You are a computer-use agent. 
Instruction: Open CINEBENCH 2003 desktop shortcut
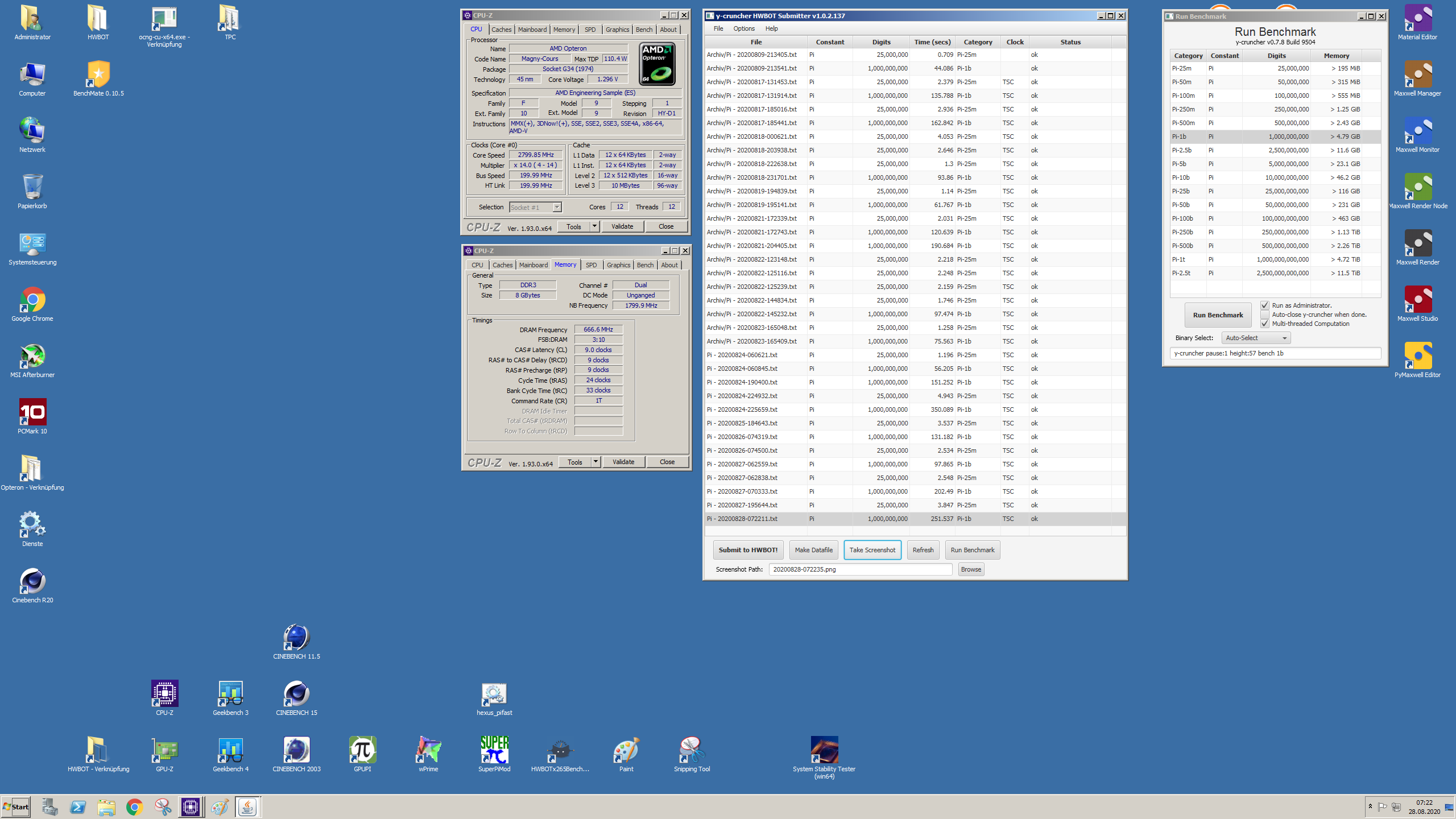click(296, 754)
